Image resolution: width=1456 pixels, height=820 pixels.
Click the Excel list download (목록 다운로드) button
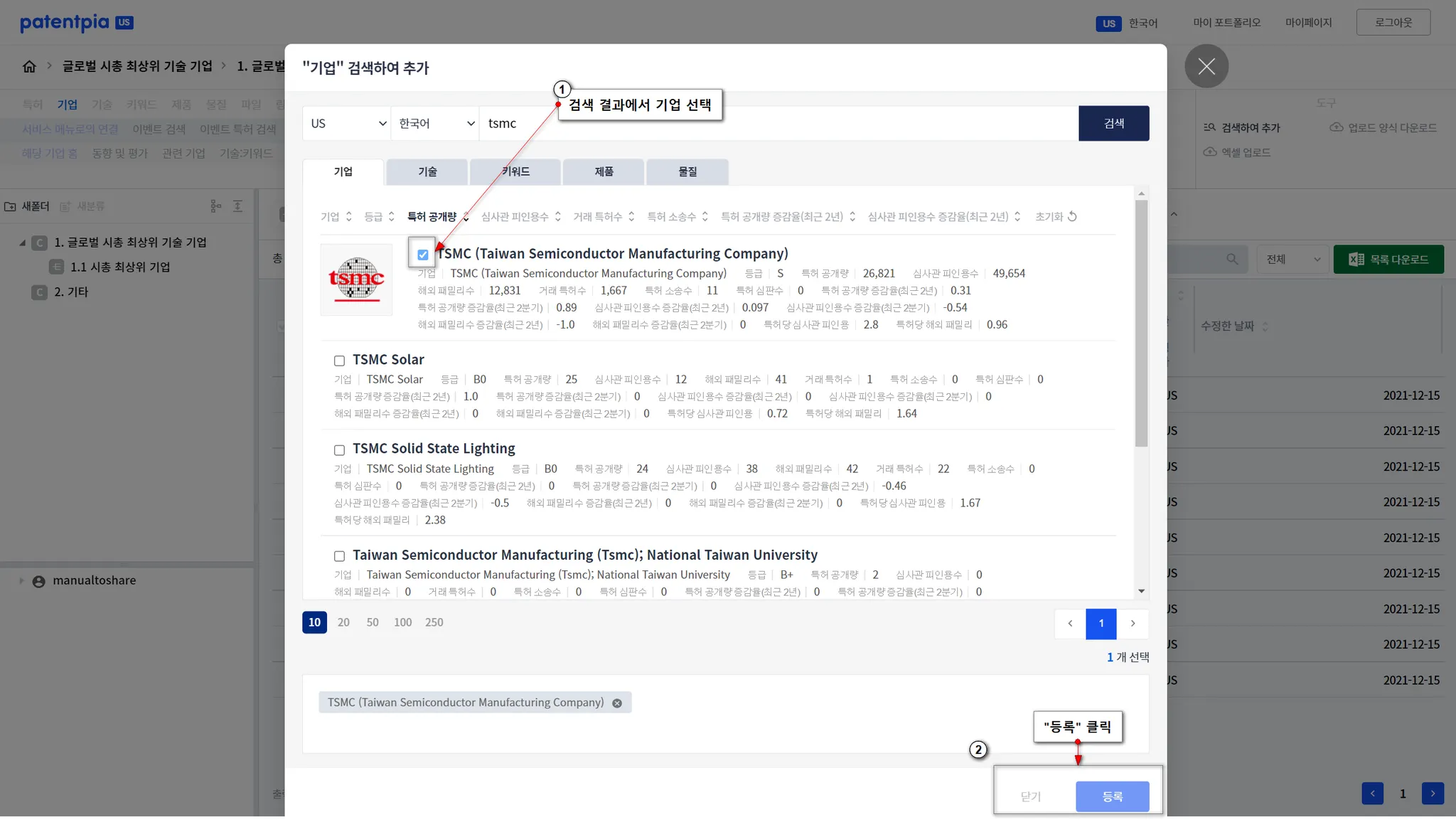[x=1388, y=260]
